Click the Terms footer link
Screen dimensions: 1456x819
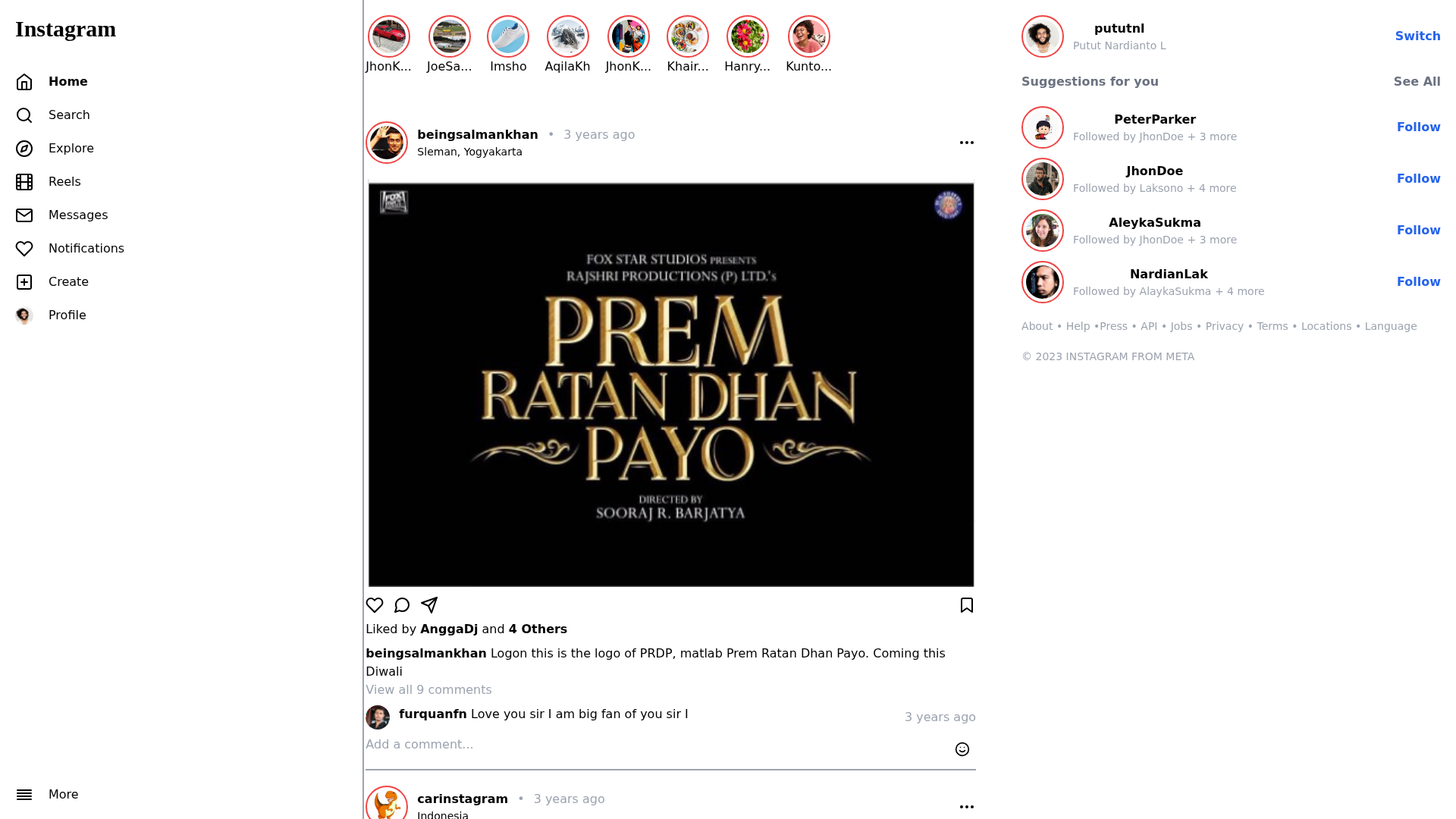(1272, 326)
